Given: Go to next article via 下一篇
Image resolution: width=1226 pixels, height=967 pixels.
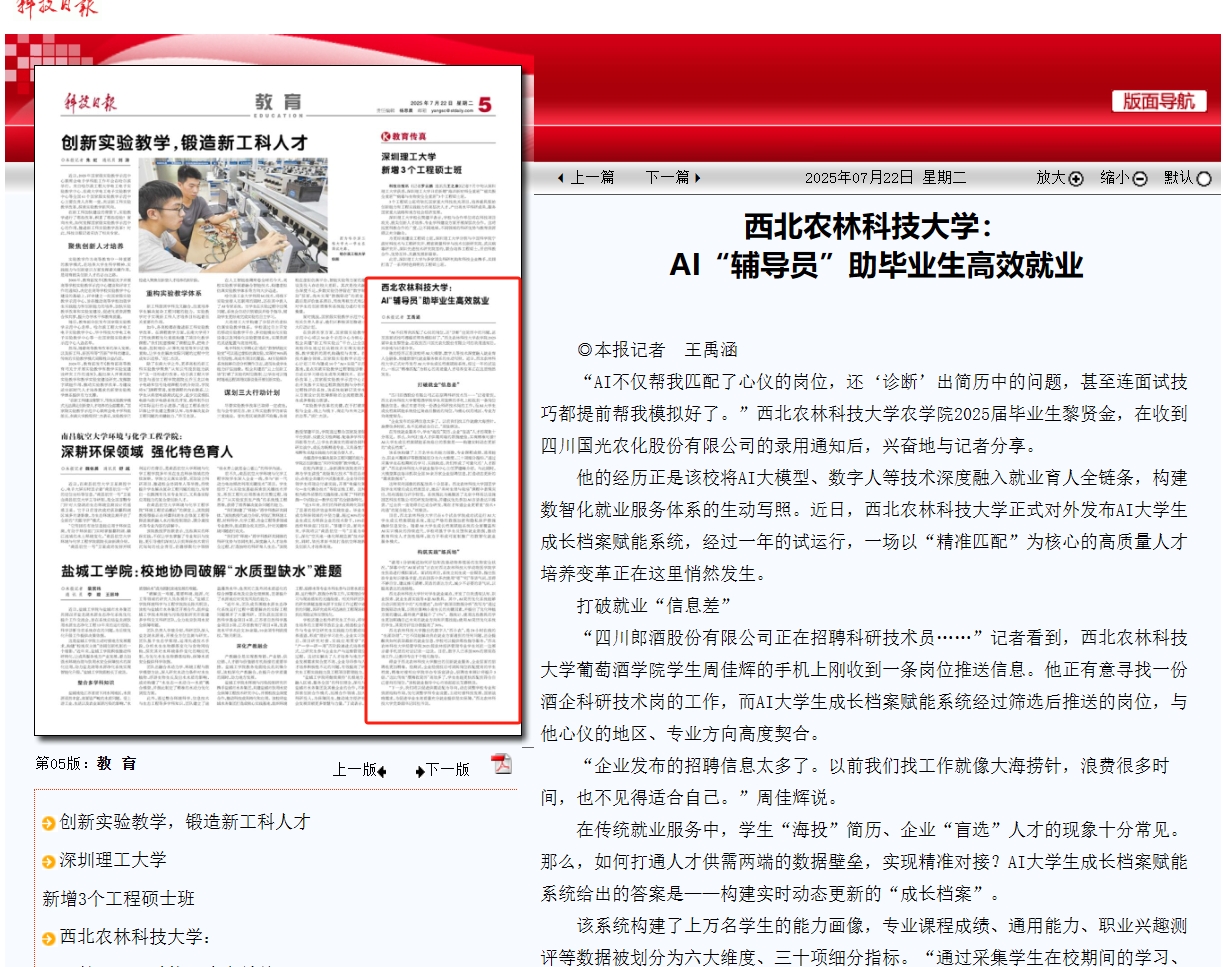Looking at the screenshot, I should coord(667,178).
